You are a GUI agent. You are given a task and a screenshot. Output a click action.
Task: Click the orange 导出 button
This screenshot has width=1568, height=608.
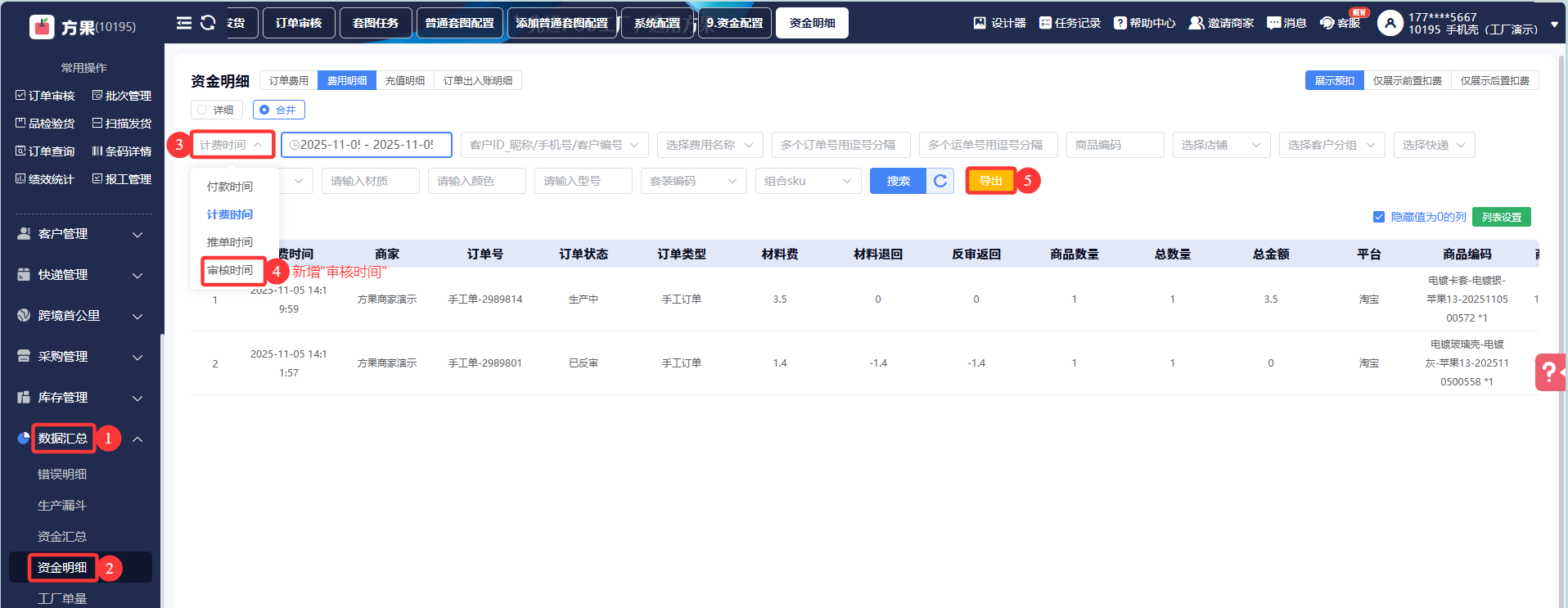point(990,181)
